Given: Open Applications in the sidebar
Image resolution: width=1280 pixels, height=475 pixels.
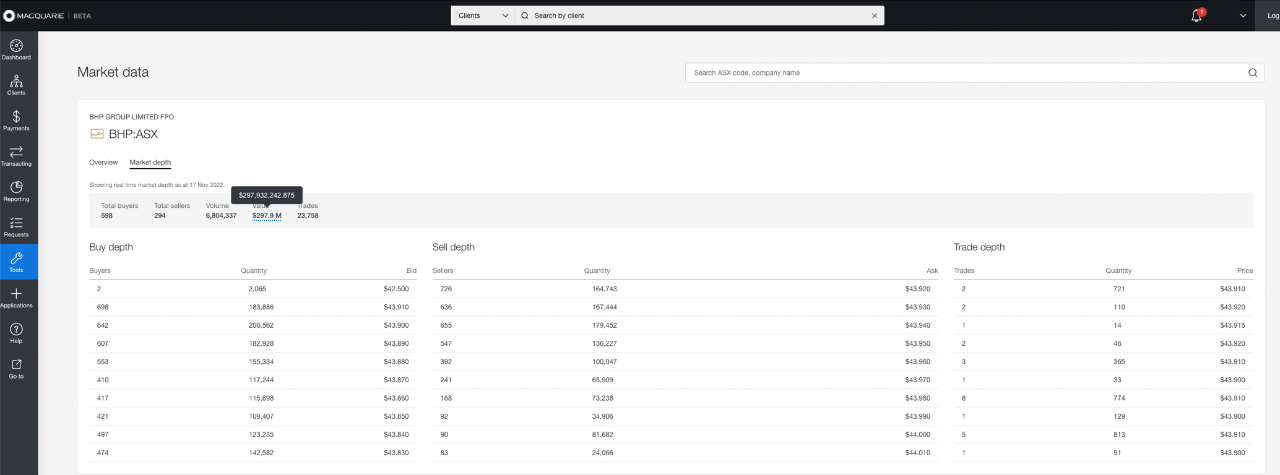Looking at the screenshot, I should (x=18, y=297).
